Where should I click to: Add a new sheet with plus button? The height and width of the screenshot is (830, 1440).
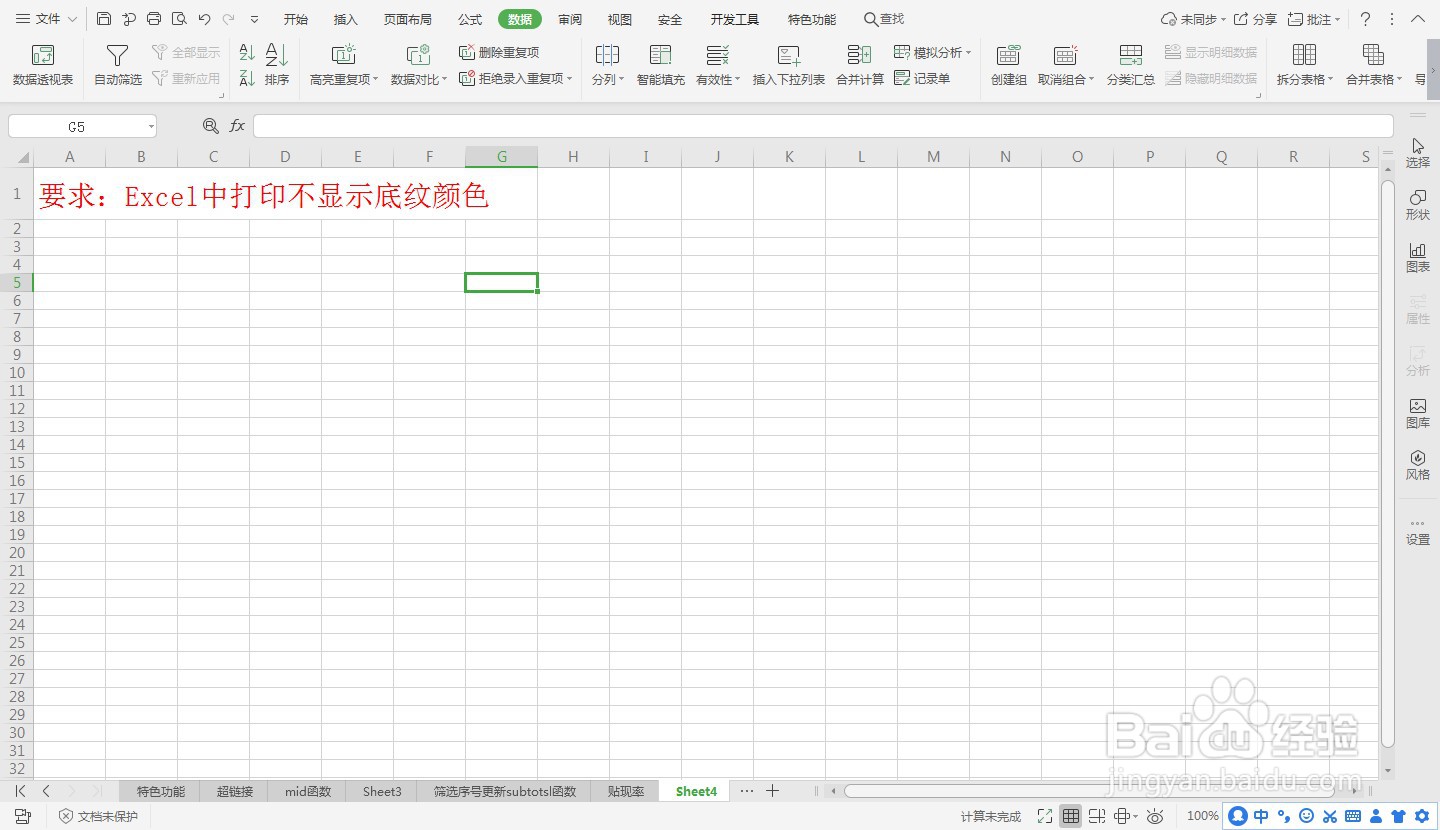coord(772,791)
